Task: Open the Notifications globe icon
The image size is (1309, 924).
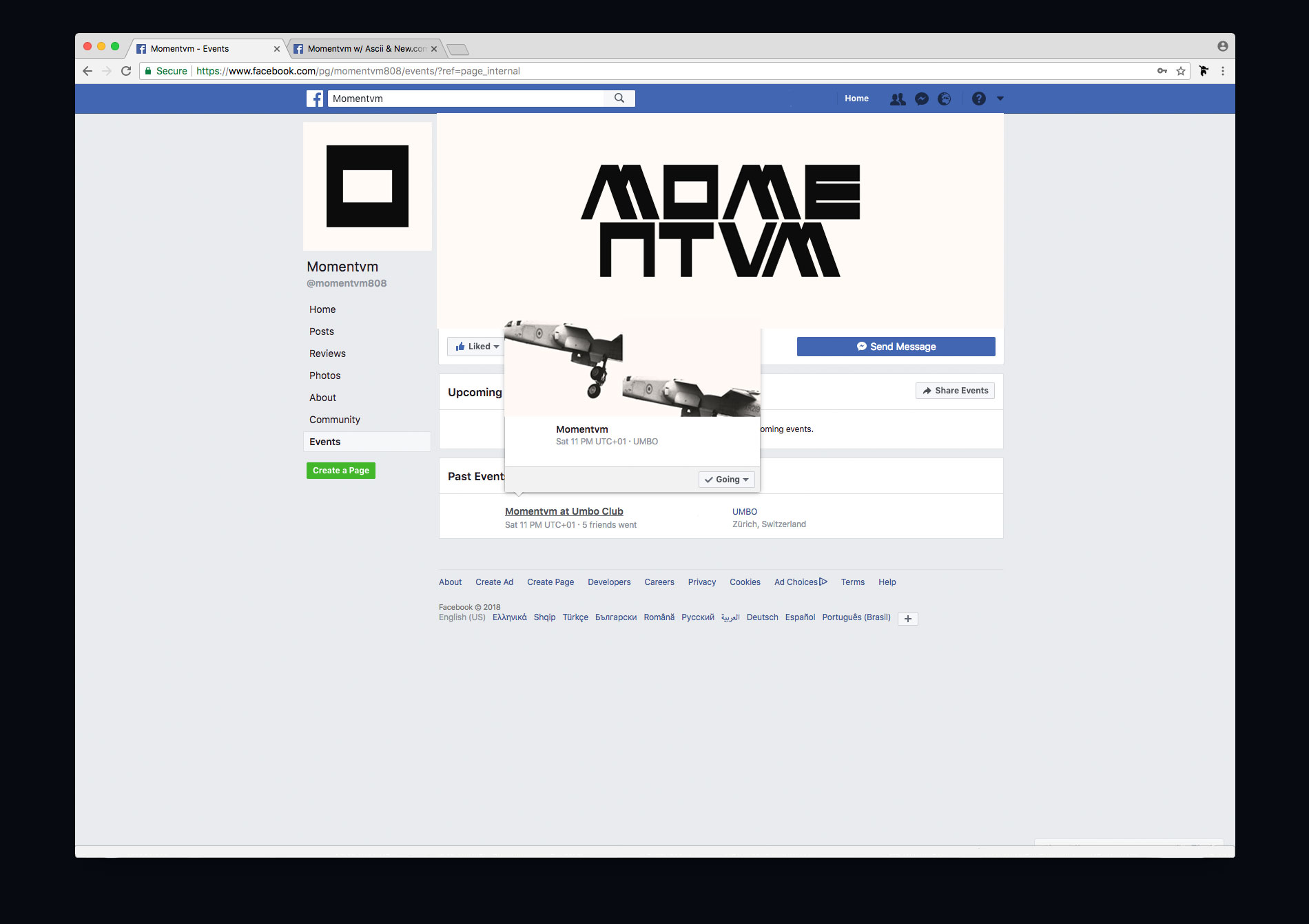Action: tap(945, 99)
